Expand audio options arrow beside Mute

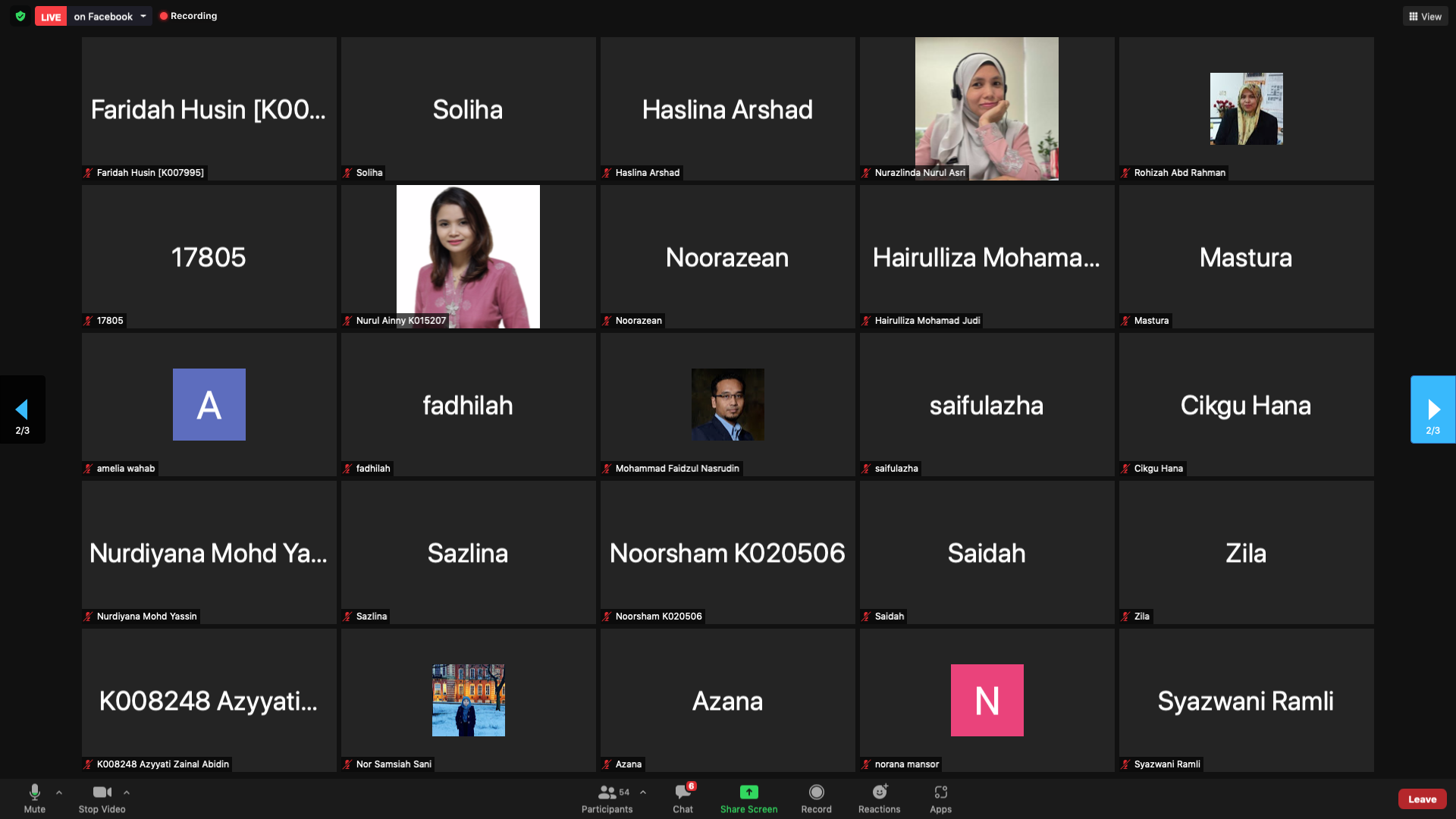click(59, 792)
